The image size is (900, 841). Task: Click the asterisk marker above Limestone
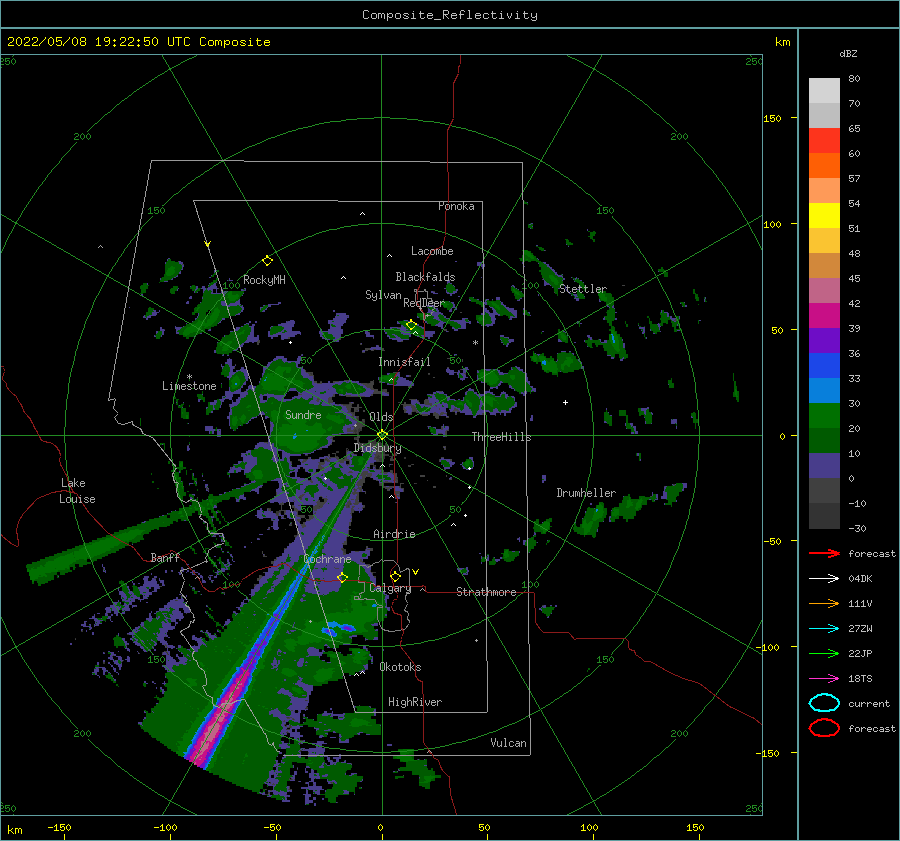pyautogui.click(x=189, y=377)
